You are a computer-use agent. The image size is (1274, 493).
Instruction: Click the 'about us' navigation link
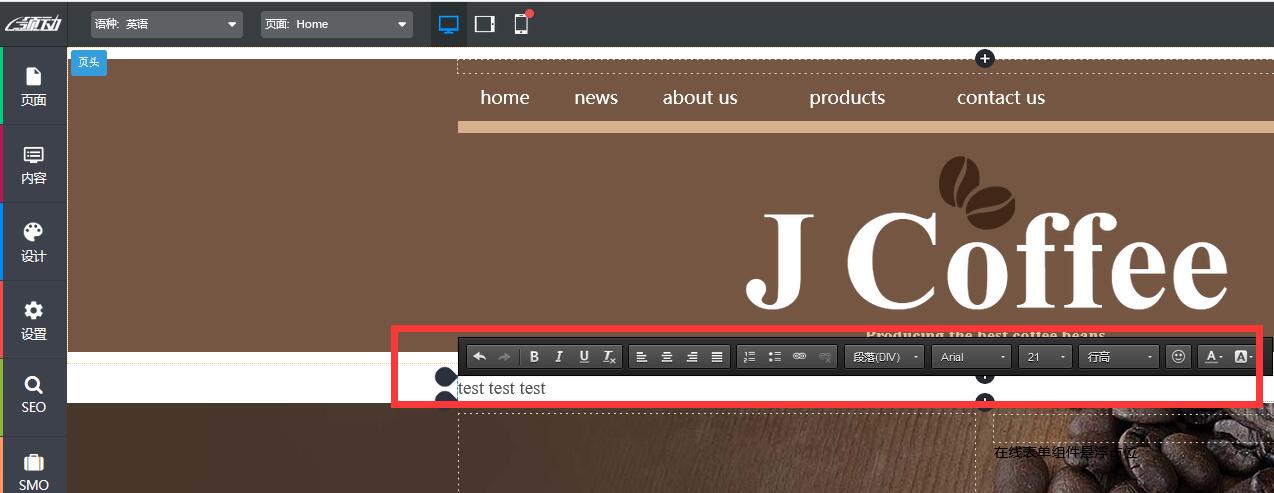(x=699, y=98)
